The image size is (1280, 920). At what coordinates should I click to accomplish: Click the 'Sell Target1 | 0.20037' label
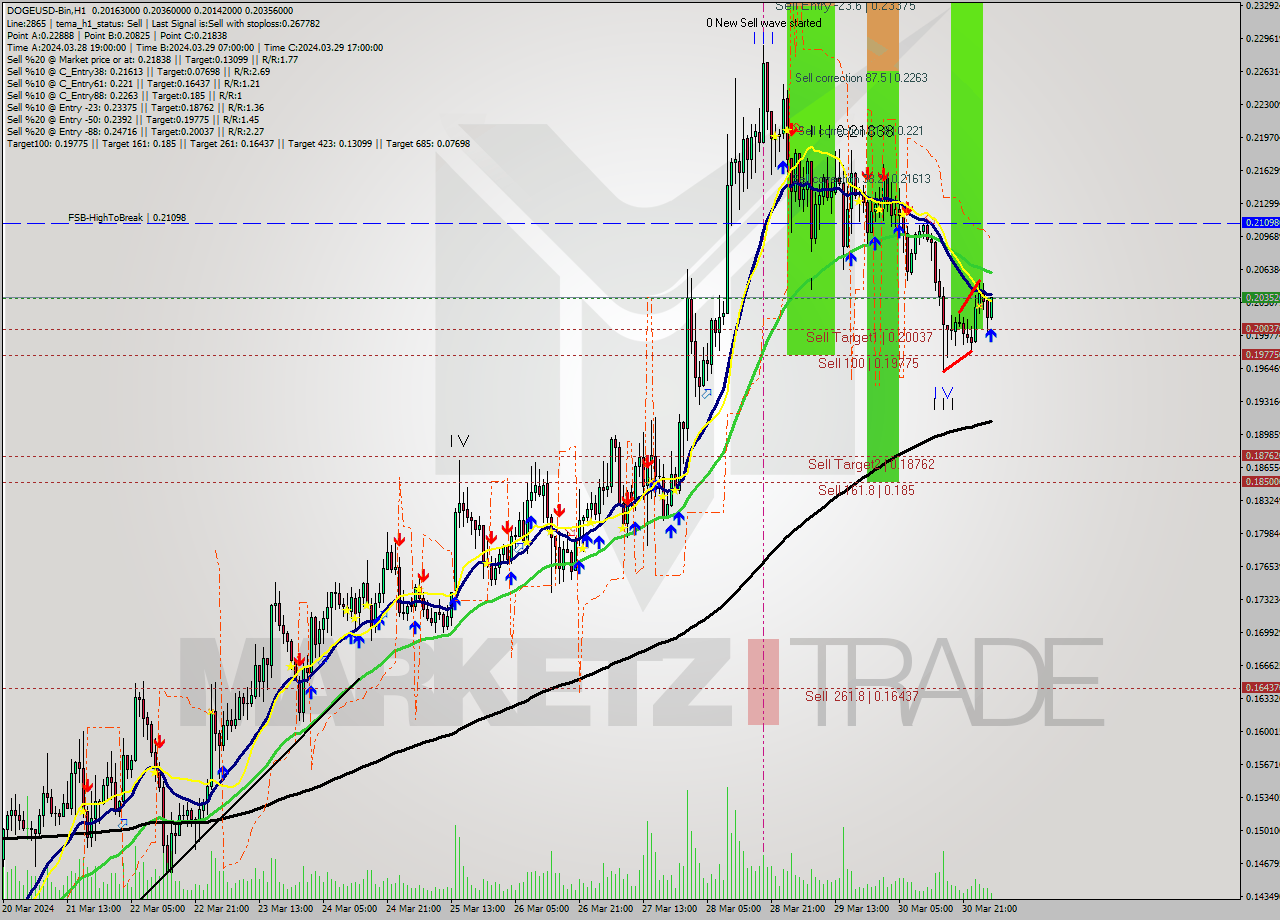click(869, 337)
